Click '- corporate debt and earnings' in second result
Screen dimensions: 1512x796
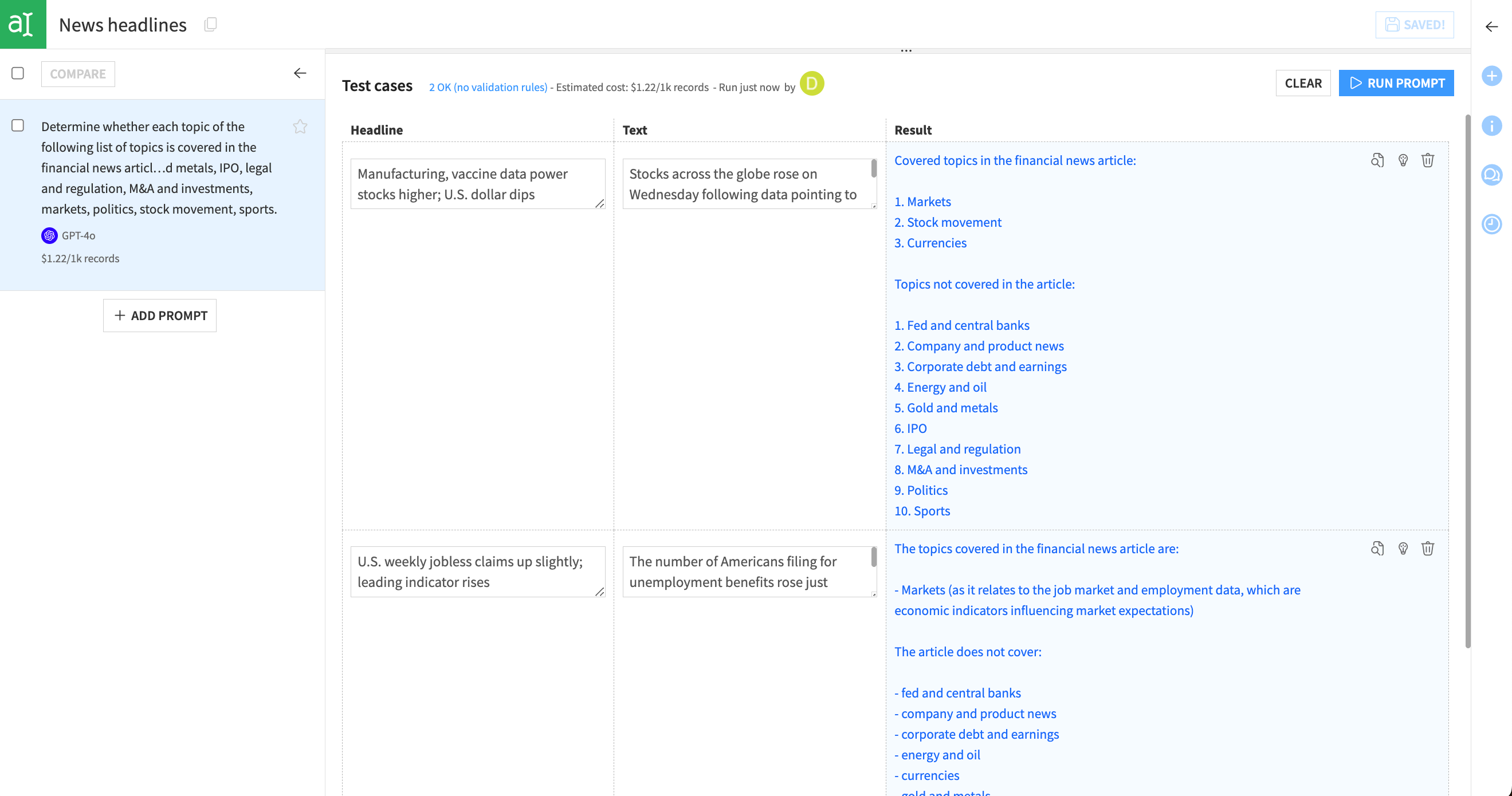pyautogui.click(x=976, y=734)
